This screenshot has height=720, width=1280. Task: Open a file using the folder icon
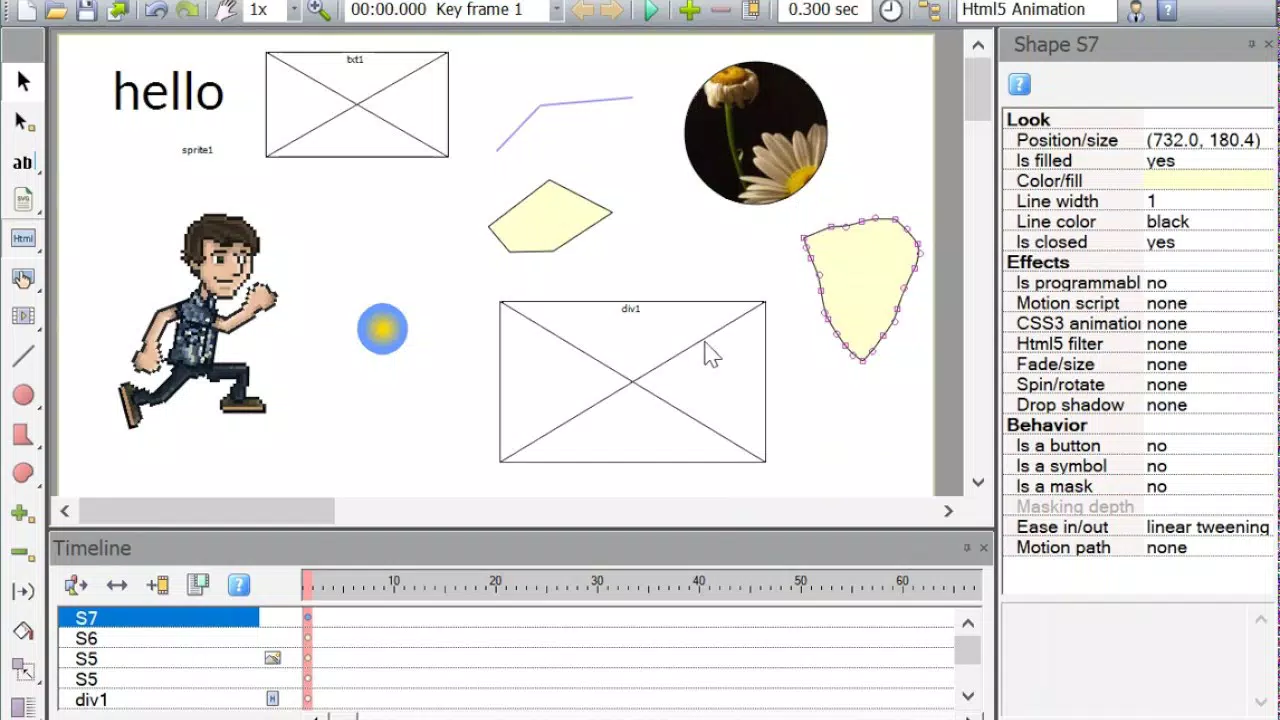tap(56, 10)
